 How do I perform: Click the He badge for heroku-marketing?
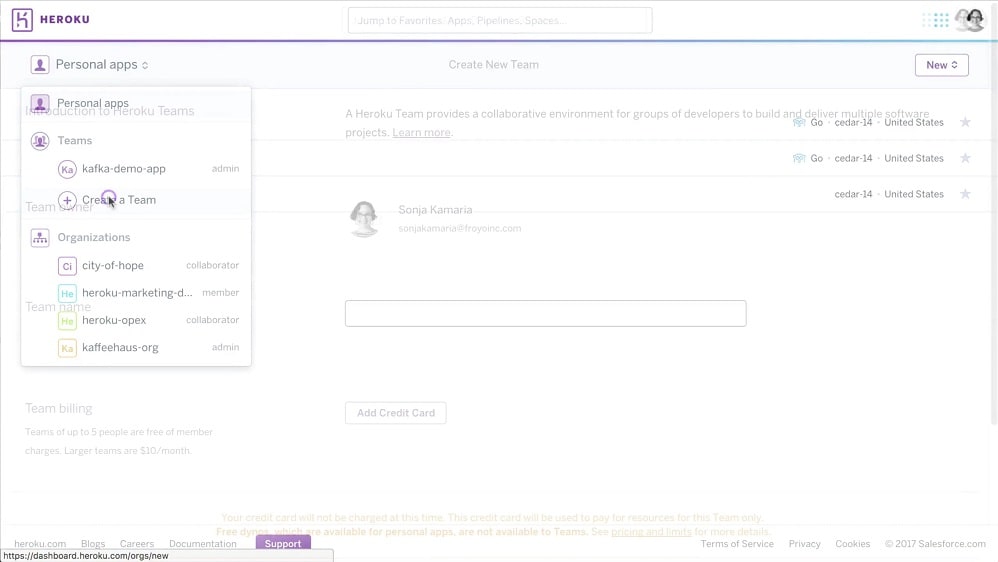[67, 293]
